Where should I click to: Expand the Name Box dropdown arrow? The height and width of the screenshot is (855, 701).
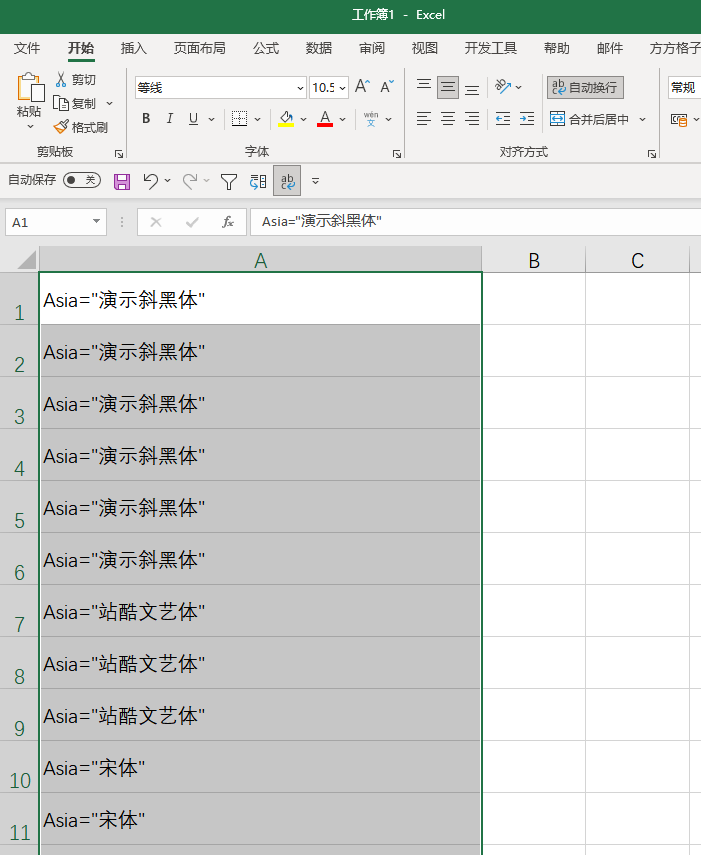coord(96,221)
